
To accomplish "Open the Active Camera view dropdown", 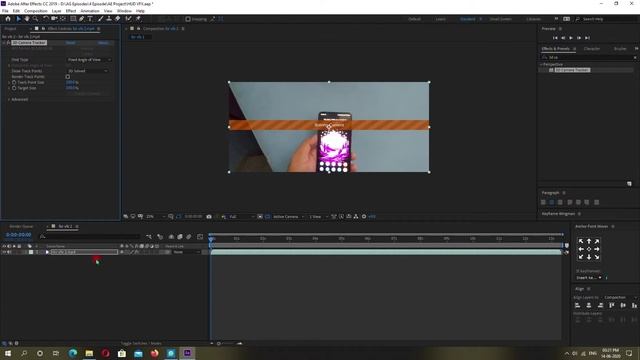I will pos(288,217).
